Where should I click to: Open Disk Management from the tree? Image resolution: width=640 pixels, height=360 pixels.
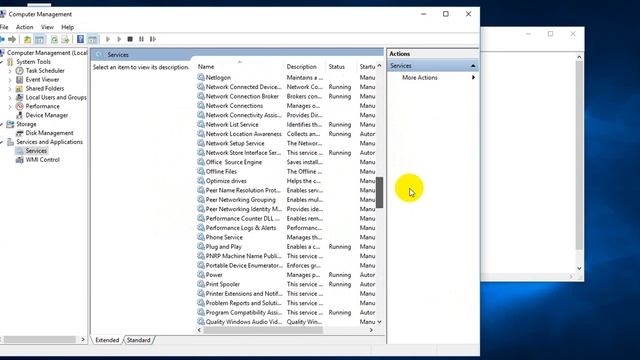49,133
